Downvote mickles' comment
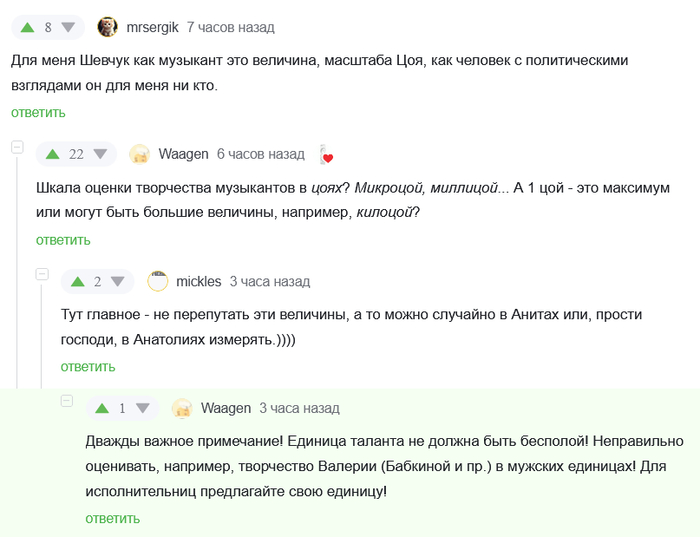The height and width of the screenshot is (537, 700). click(x=118, y=281)
